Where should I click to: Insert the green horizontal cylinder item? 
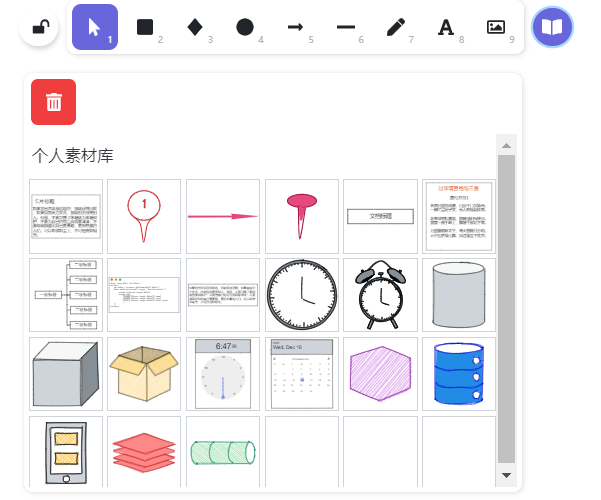[223, 452]
